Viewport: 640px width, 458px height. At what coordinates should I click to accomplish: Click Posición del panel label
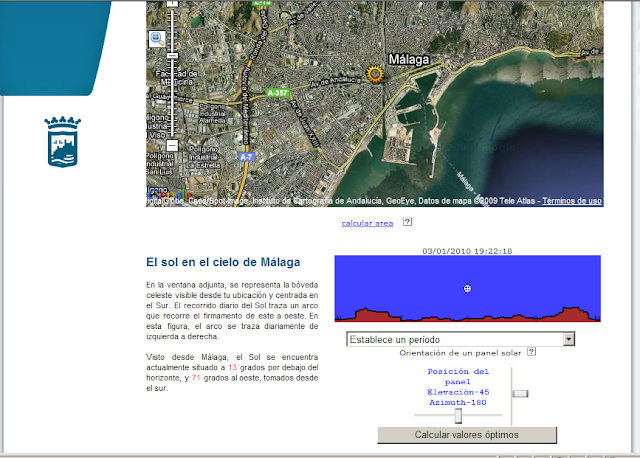point(458,376)
